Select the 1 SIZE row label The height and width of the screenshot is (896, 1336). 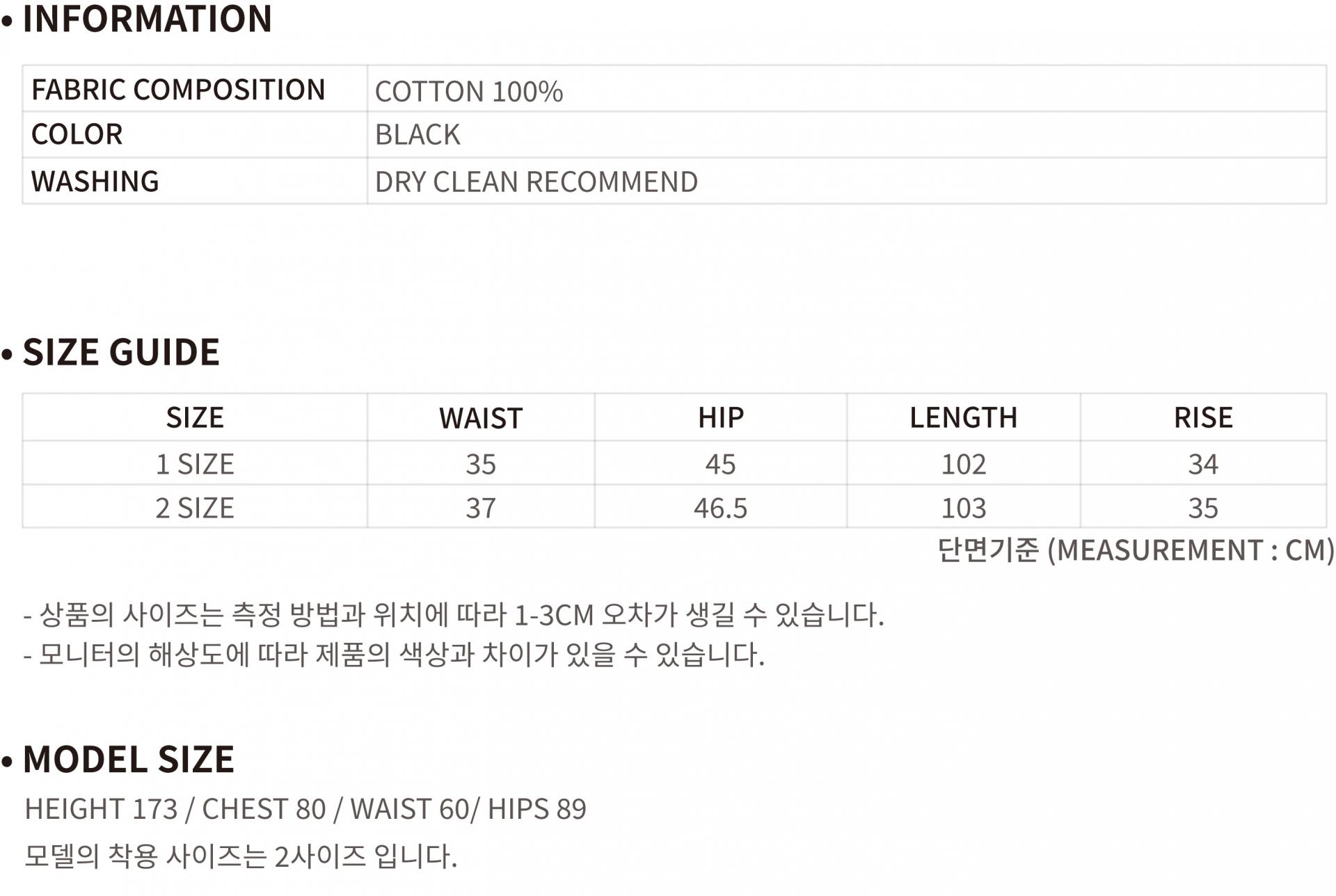click(x=195, y=464)
